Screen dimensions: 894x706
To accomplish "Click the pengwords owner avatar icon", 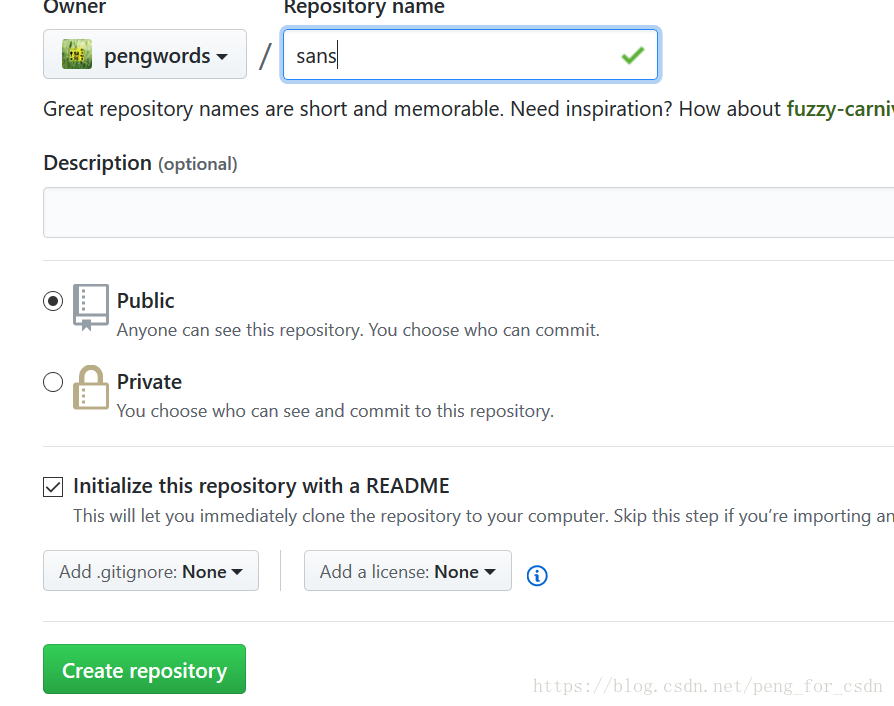I will (77, 54).
